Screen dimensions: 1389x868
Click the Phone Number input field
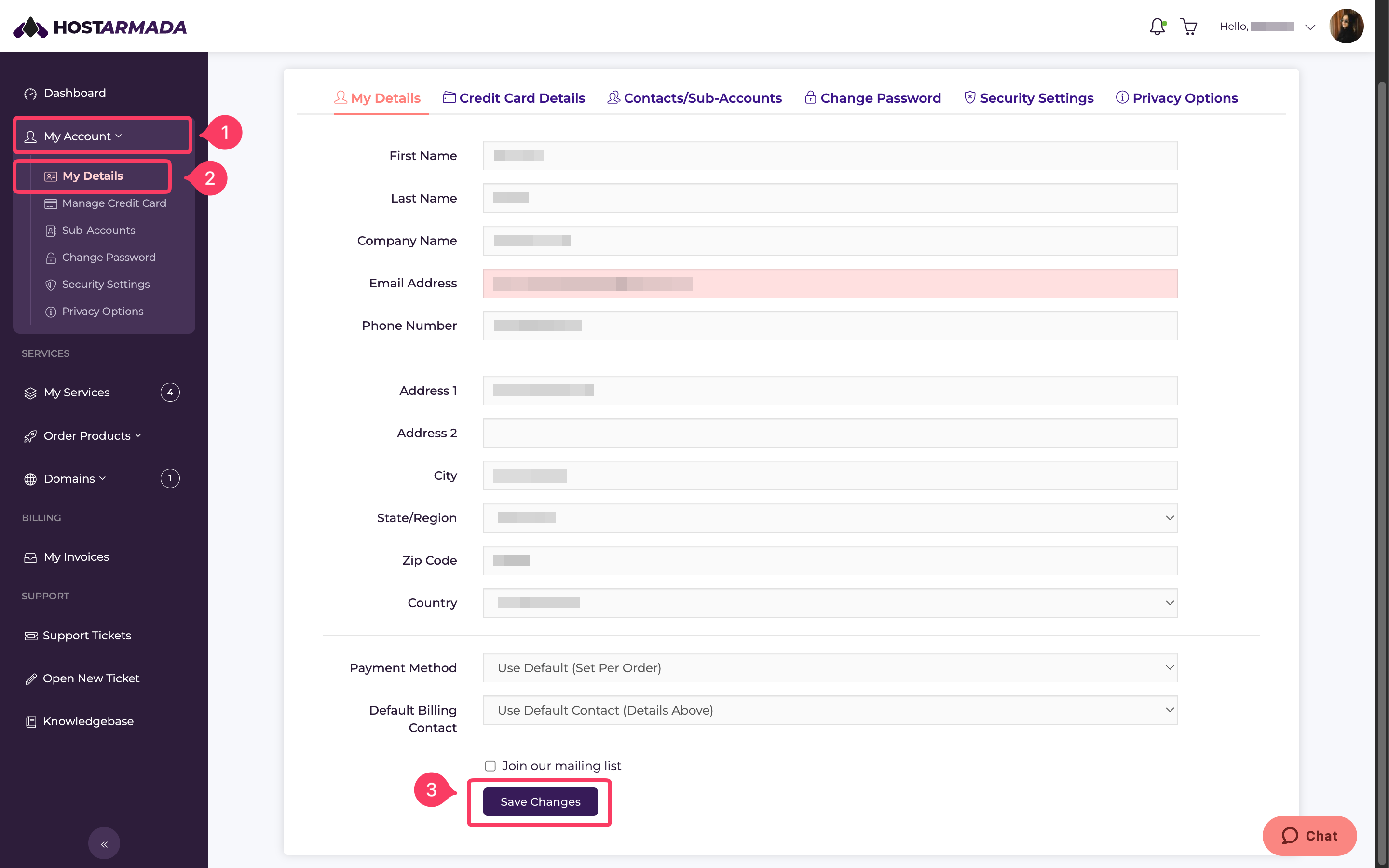click(830, 325)
